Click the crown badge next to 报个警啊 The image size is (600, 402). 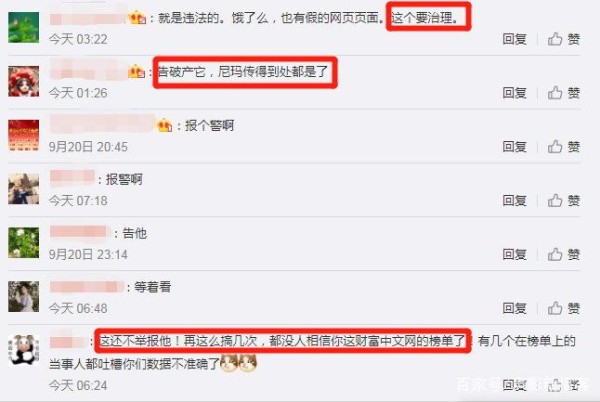point(165,125)
